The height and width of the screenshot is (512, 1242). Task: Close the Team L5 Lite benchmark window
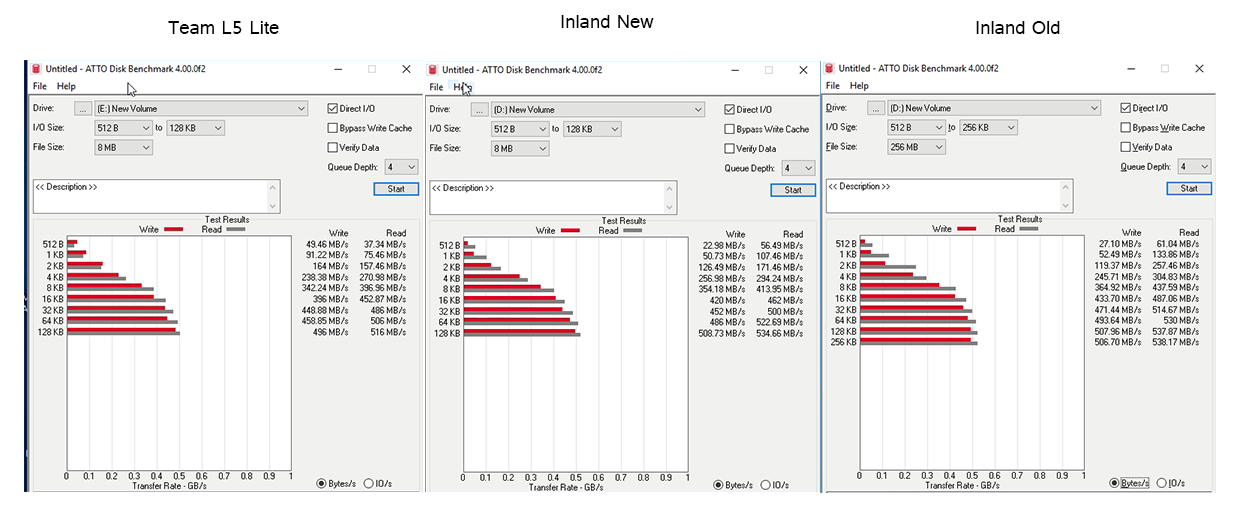(x=406, y=69)
